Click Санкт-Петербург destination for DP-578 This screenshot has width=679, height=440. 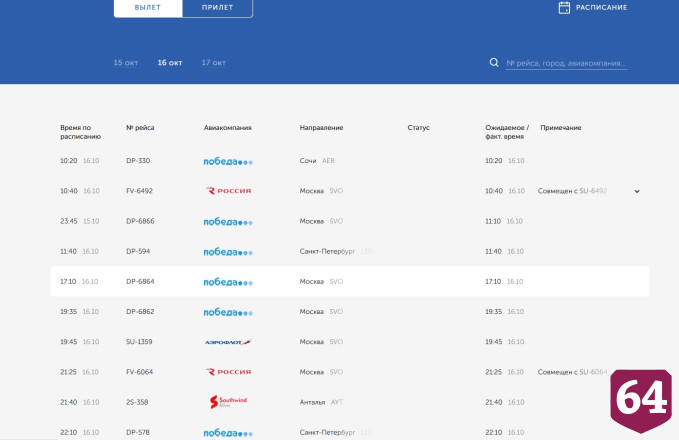pyautogui.click(x=336, y=432)
